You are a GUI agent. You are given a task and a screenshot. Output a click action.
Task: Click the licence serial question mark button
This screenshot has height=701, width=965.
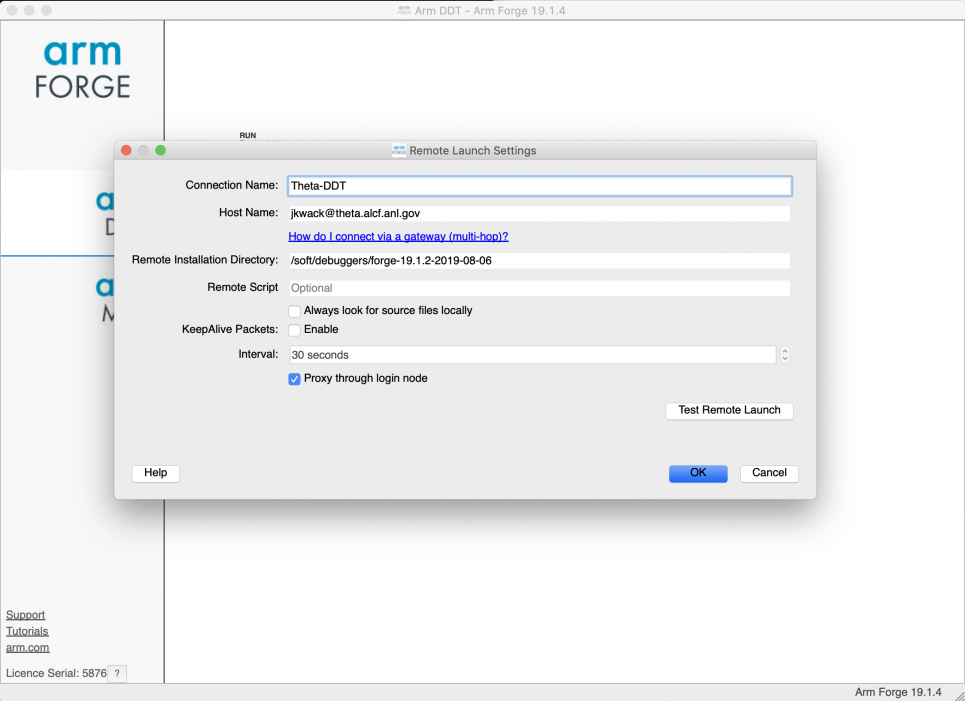117,674
